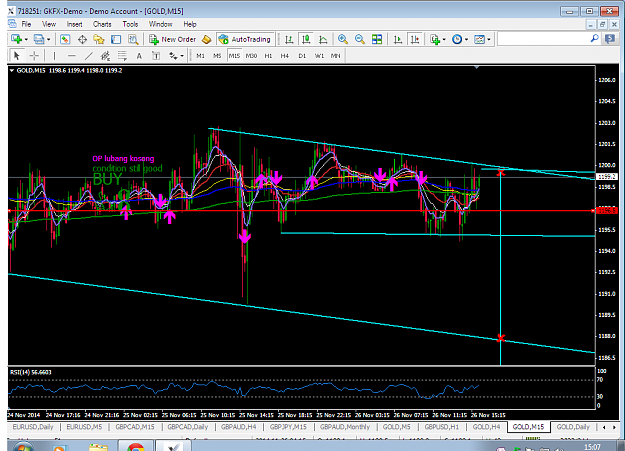This screenshot has height=451, width=625.
Task: Select the Vertical Line tool
Action: pos(54,55)
